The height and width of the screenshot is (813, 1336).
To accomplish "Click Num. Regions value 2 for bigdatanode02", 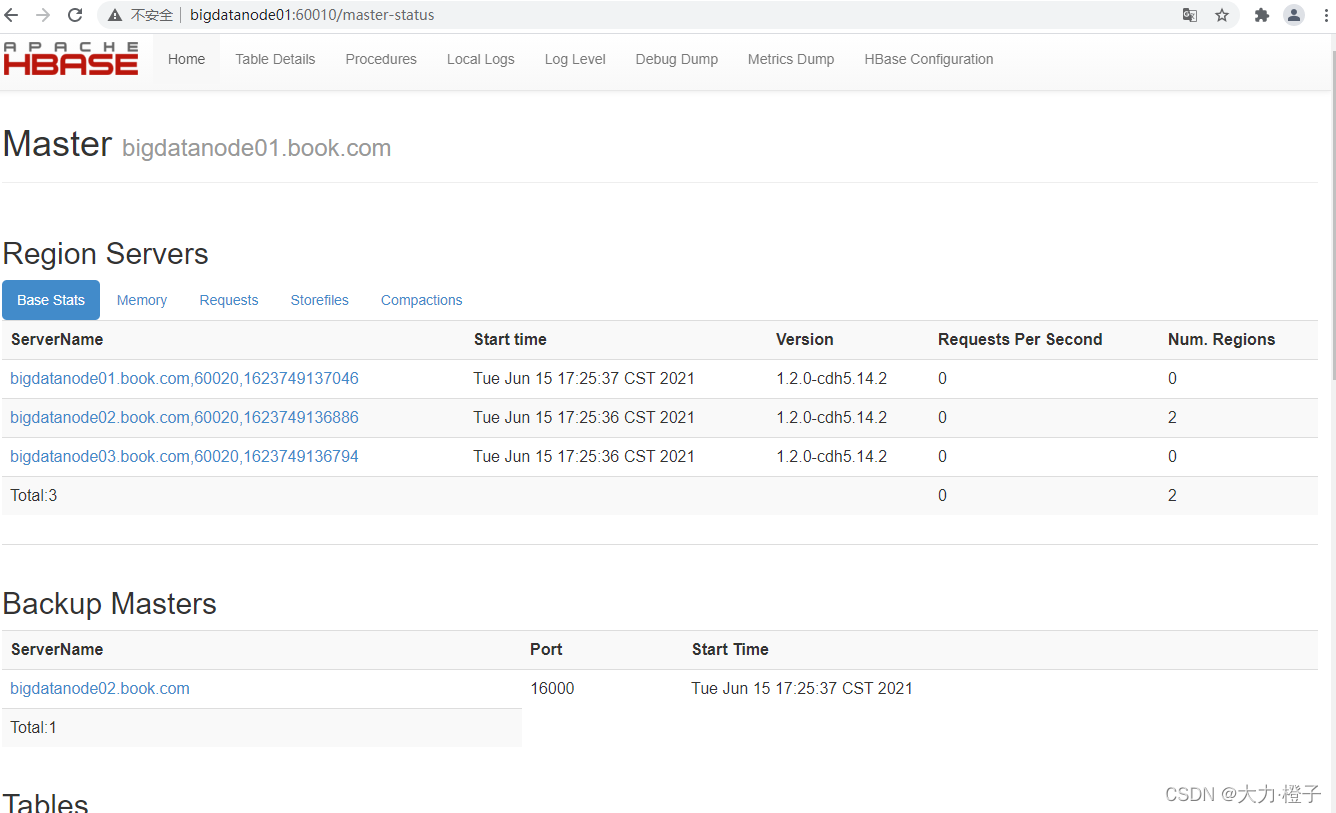I will tap(1173, 417).
